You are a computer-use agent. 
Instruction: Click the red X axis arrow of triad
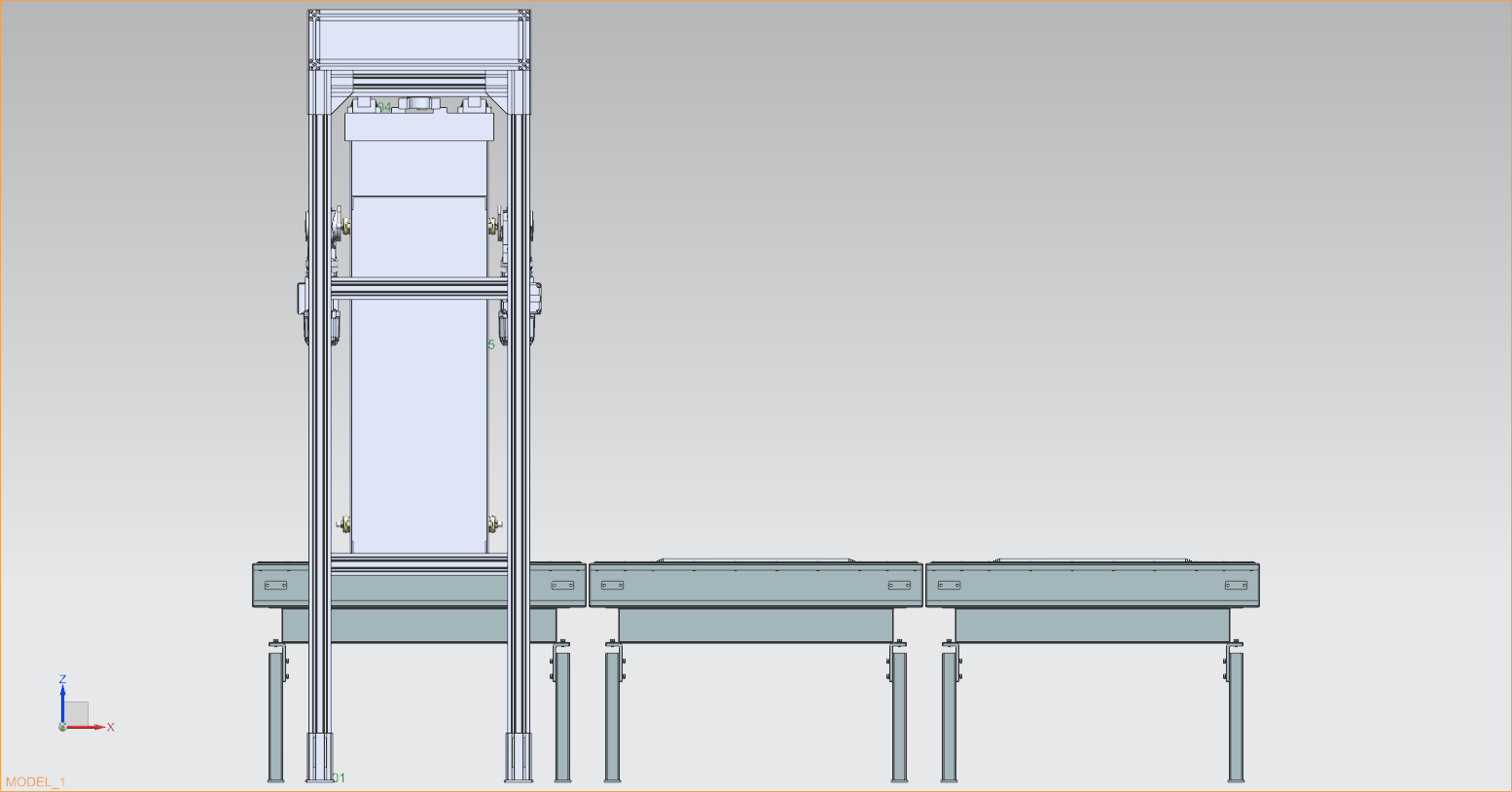(x=86, y=727)
